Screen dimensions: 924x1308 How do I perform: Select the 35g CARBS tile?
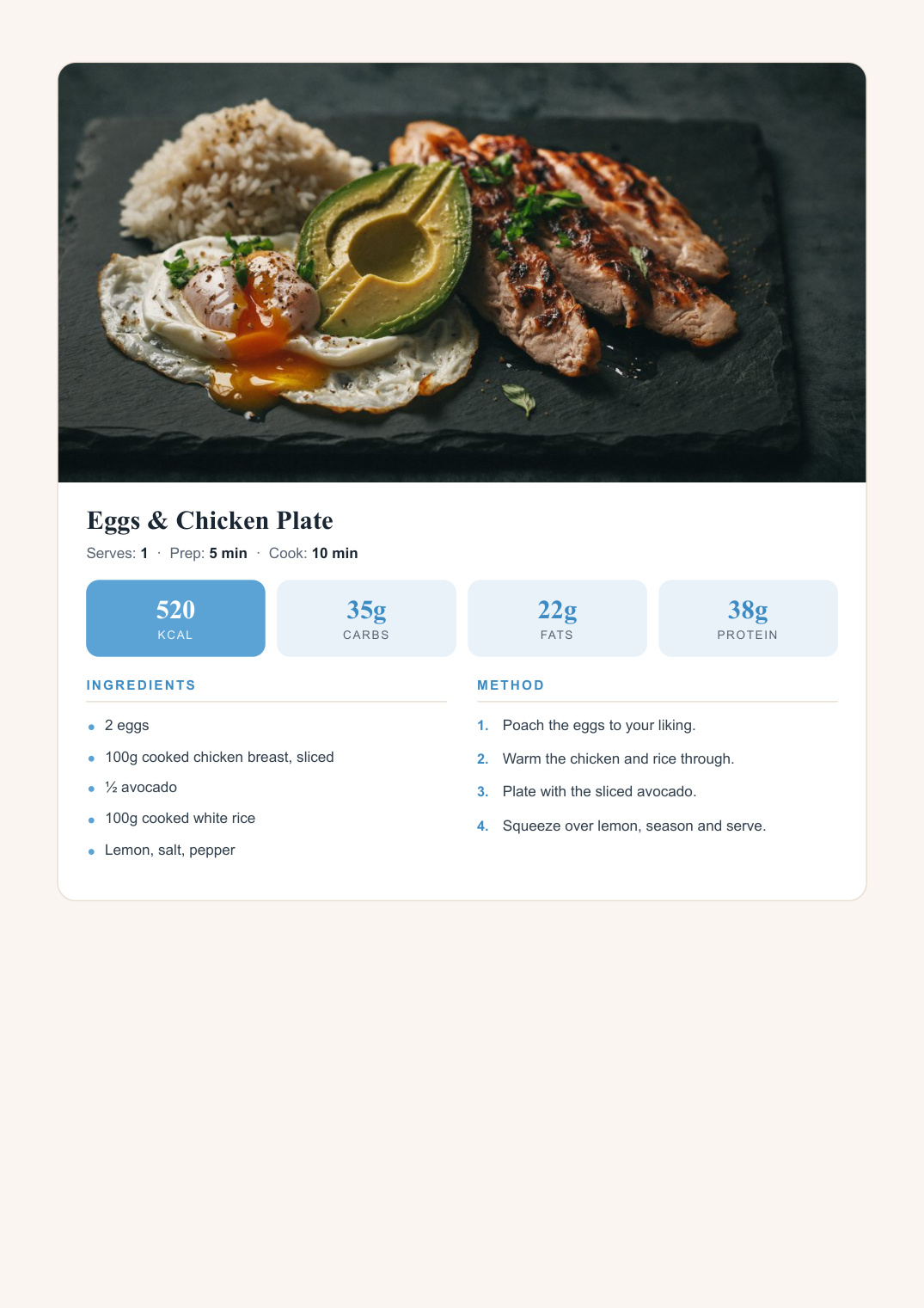point(366,618)
